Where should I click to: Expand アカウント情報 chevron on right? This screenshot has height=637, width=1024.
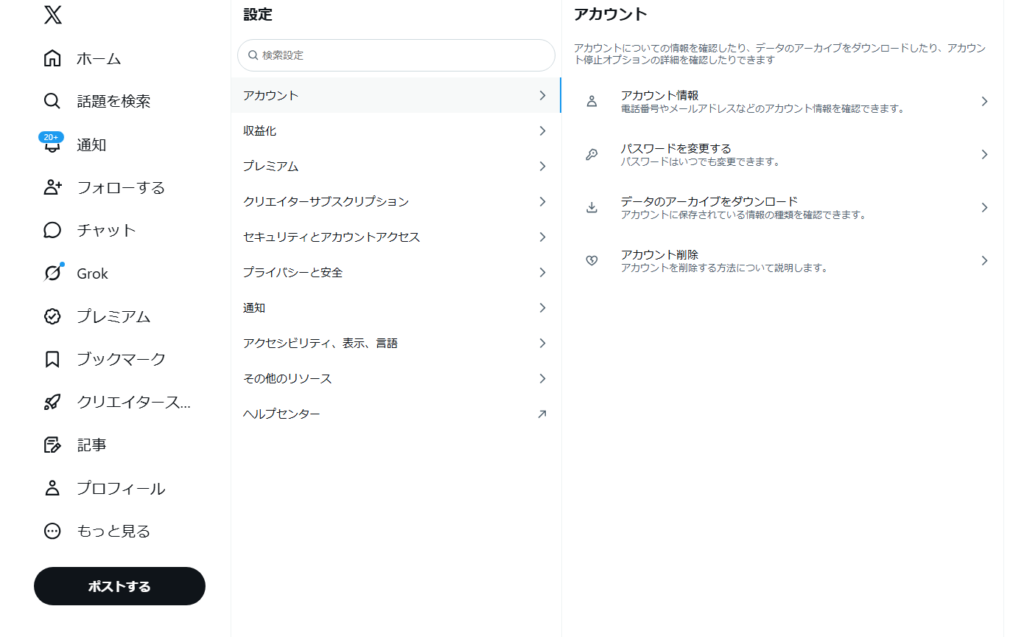pyautogui.click(x=984, y=101)
